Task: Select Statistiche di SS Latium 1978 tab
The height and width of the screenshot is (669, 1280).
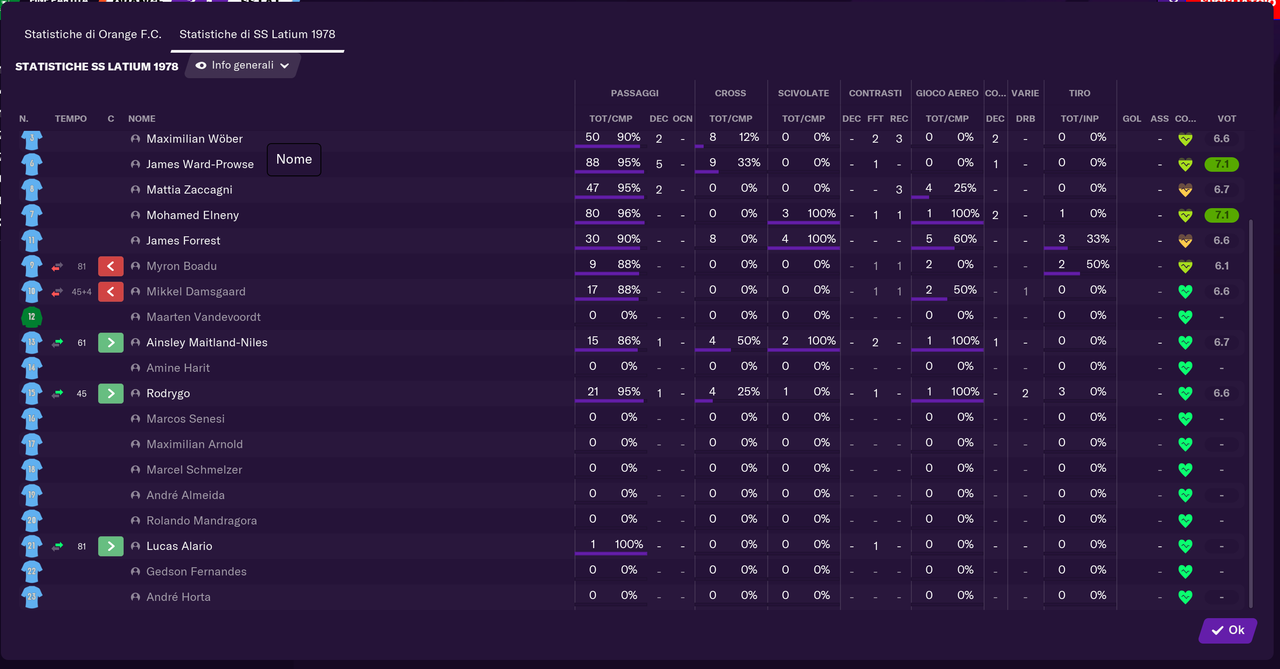Action: 257,34
